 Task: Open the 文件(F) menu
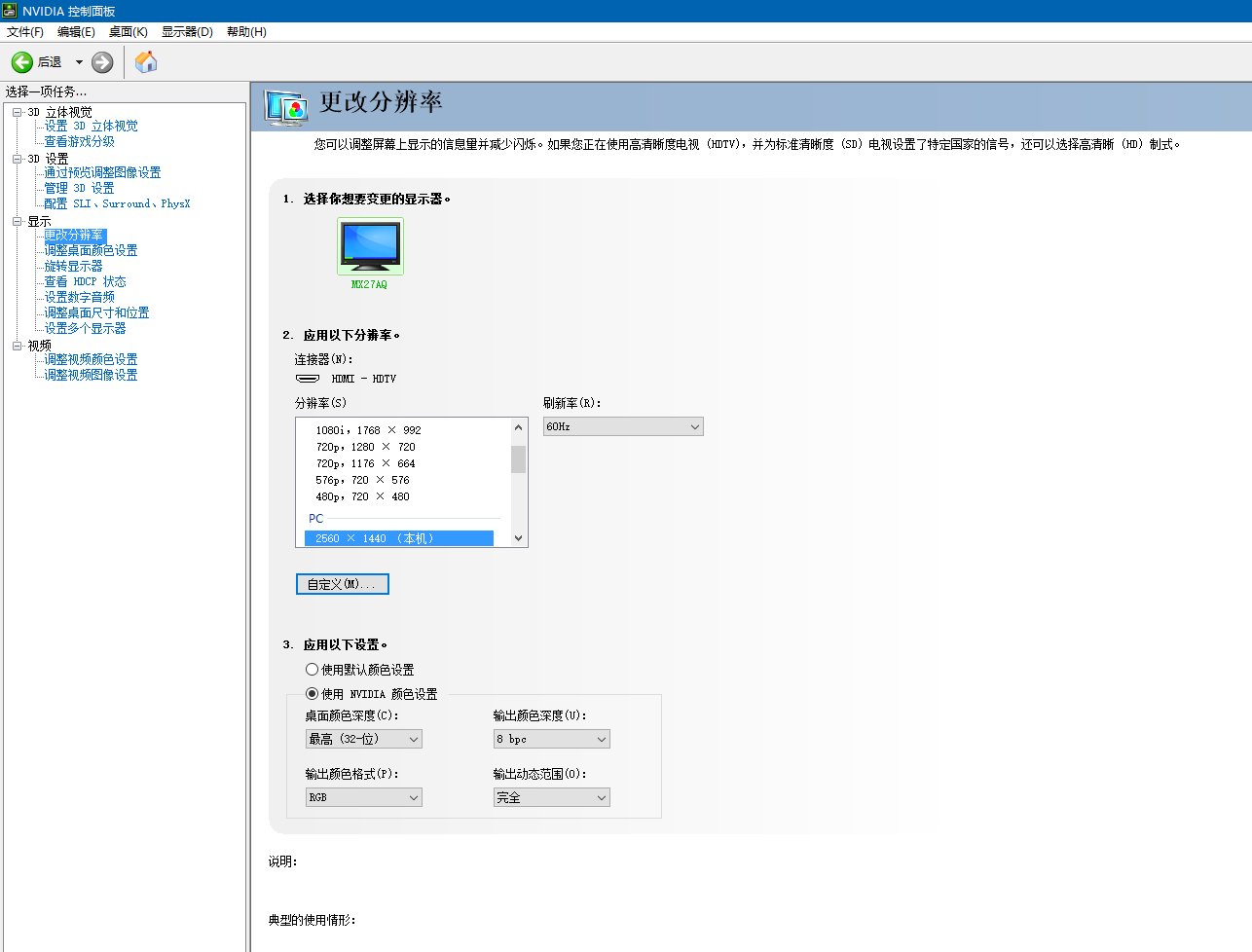(25, 32)
